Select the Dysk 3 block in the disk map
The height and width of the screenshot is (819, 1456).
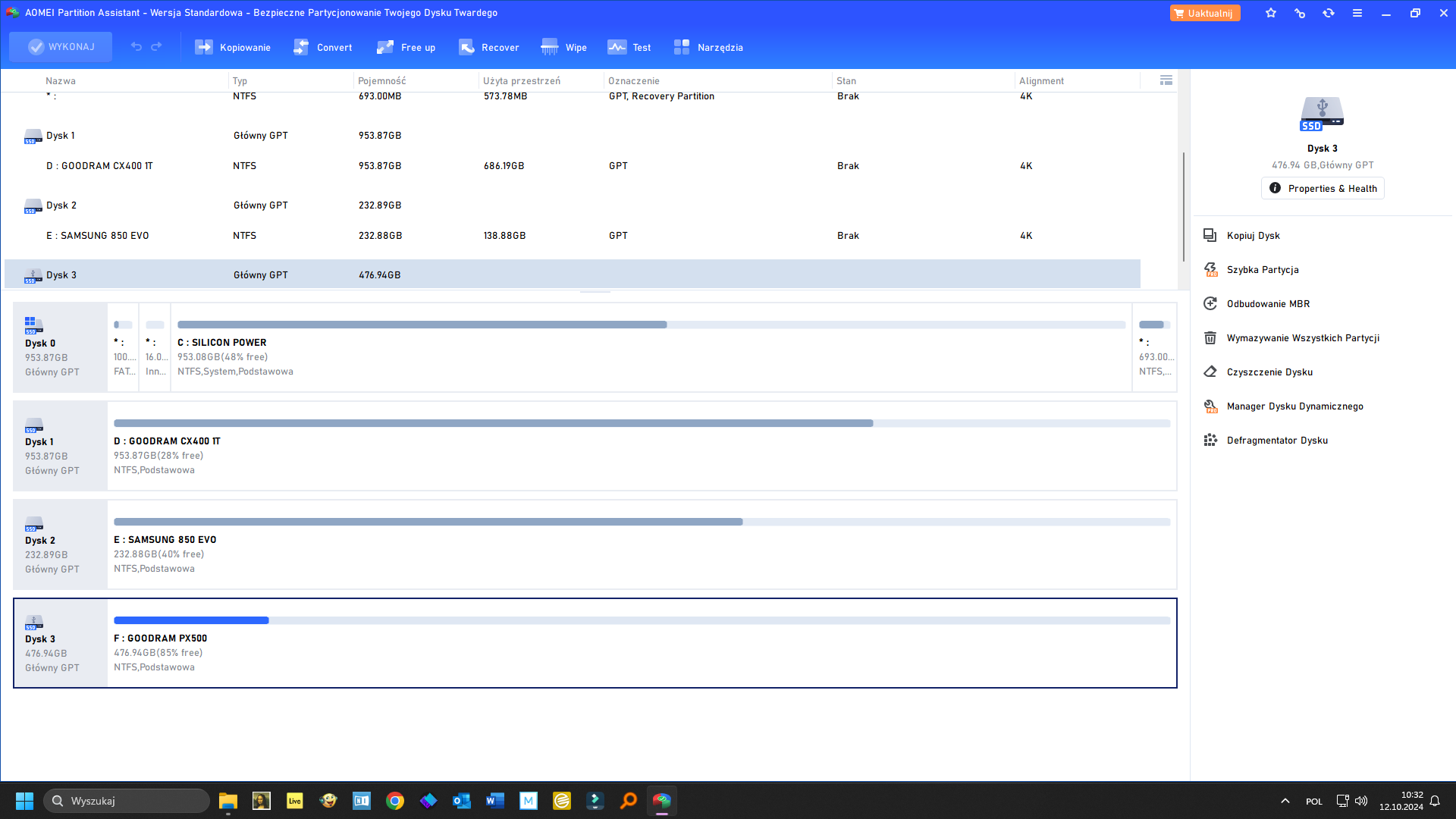[x=60, y=643]
